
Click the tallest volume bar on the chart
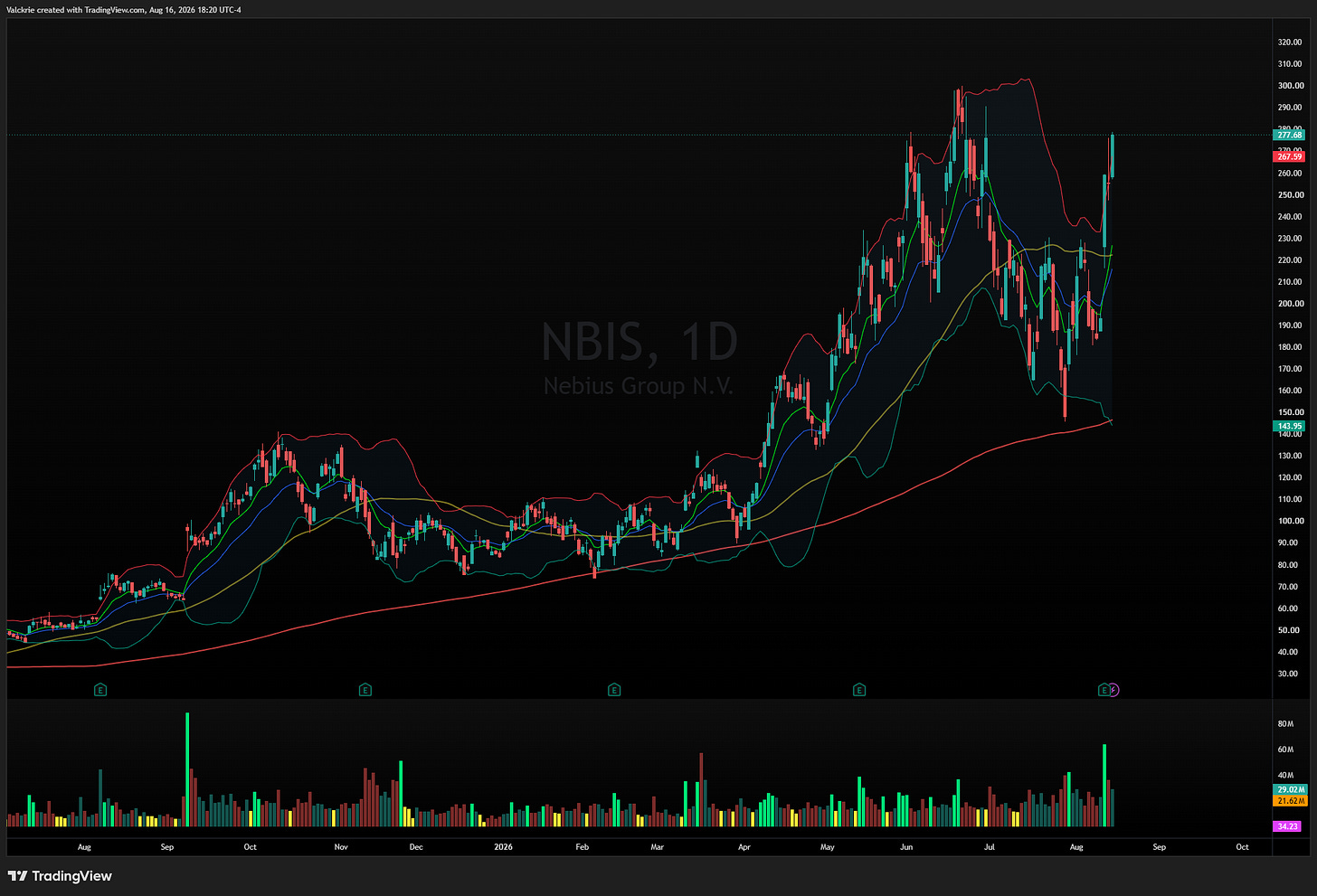tap(187, 769)
